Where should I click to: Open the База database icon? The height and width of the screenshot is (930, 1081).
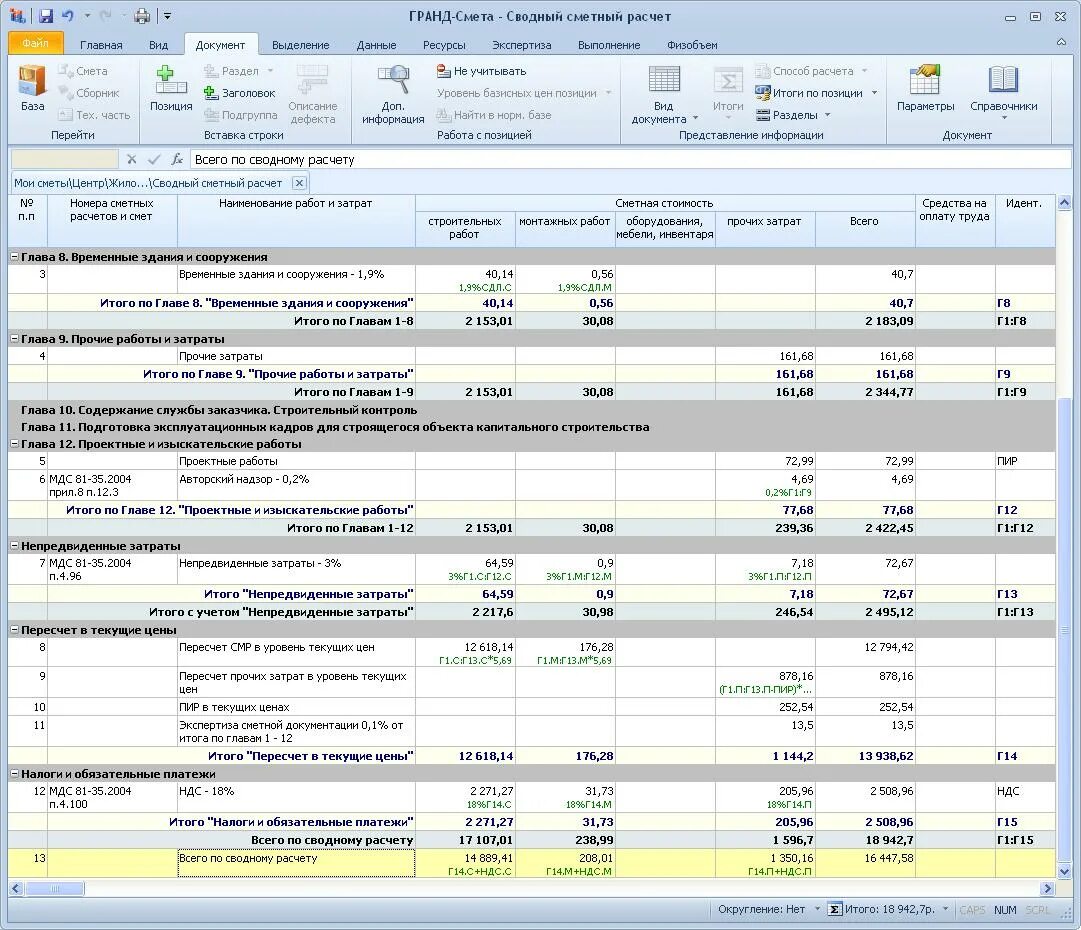[x=32, y=88]
